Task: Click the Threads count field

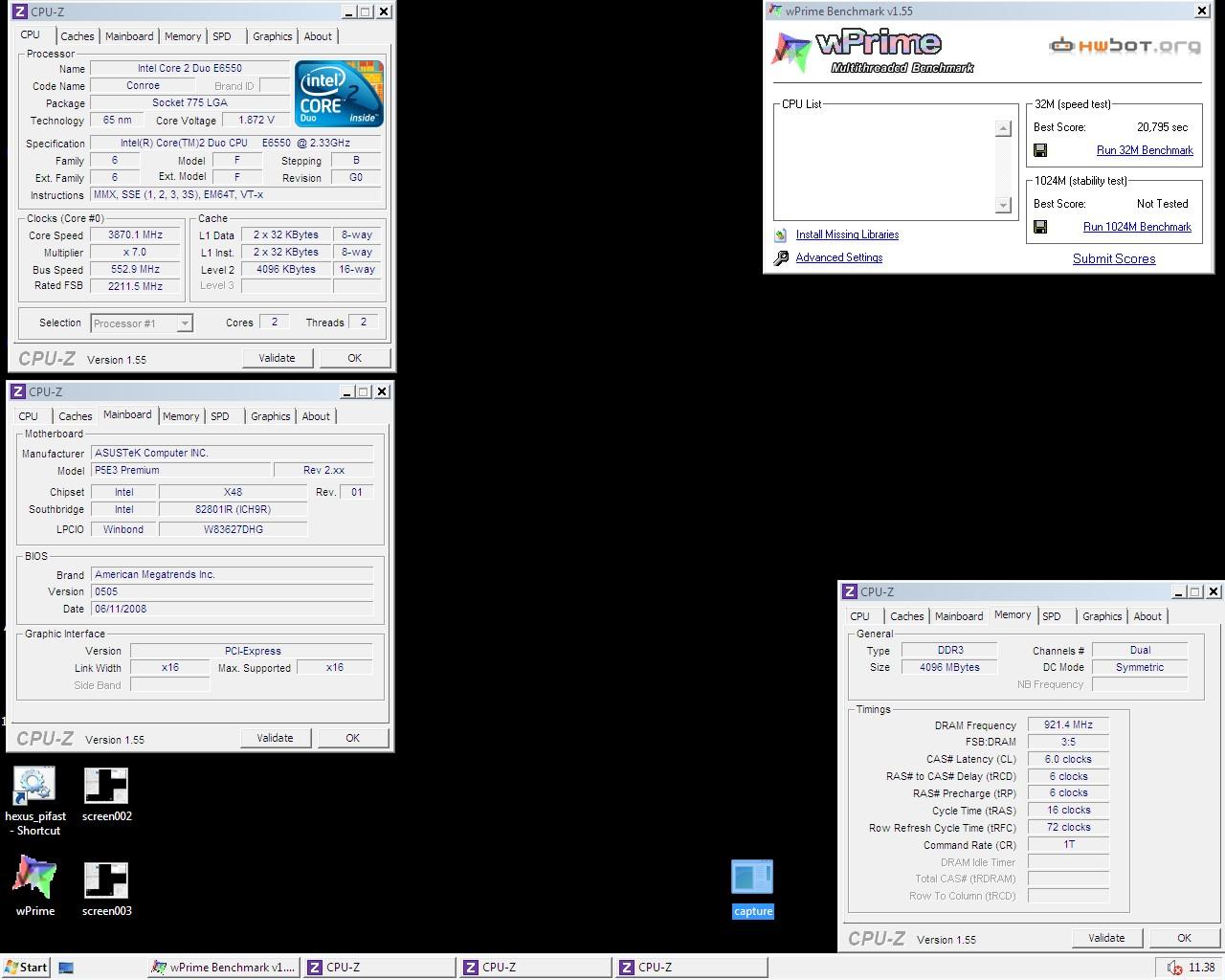Action: tap(364, 323)
